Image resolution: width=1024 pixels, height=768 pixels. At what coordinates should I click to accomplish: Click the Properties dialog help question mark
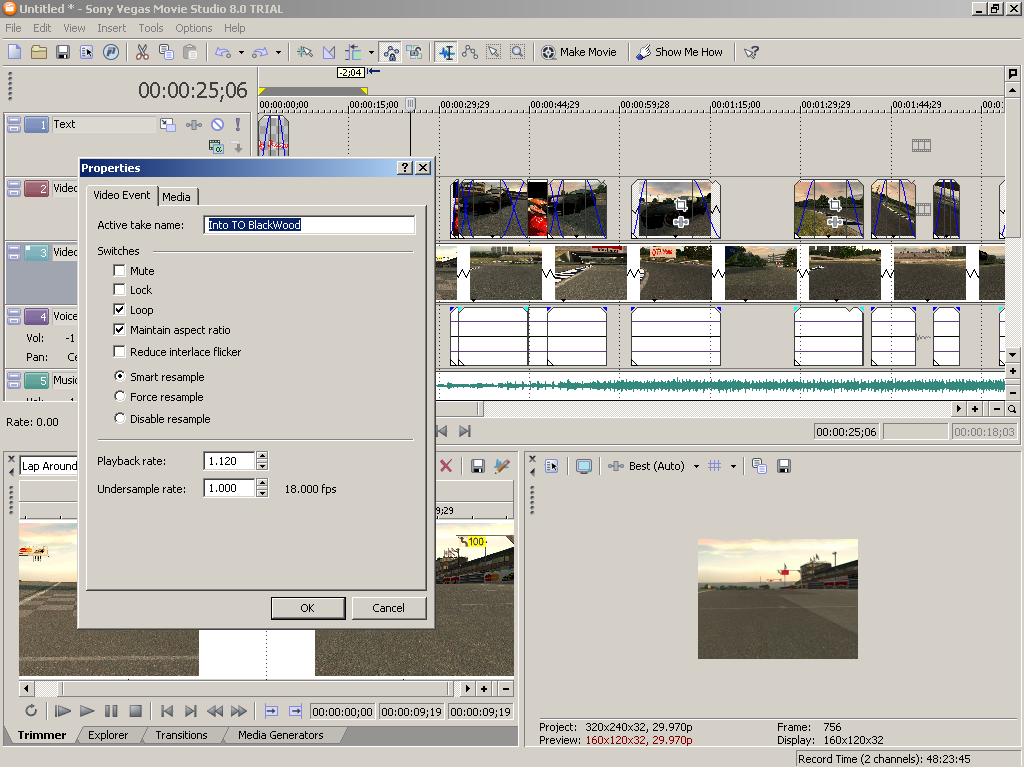click(x=405, y=168)
